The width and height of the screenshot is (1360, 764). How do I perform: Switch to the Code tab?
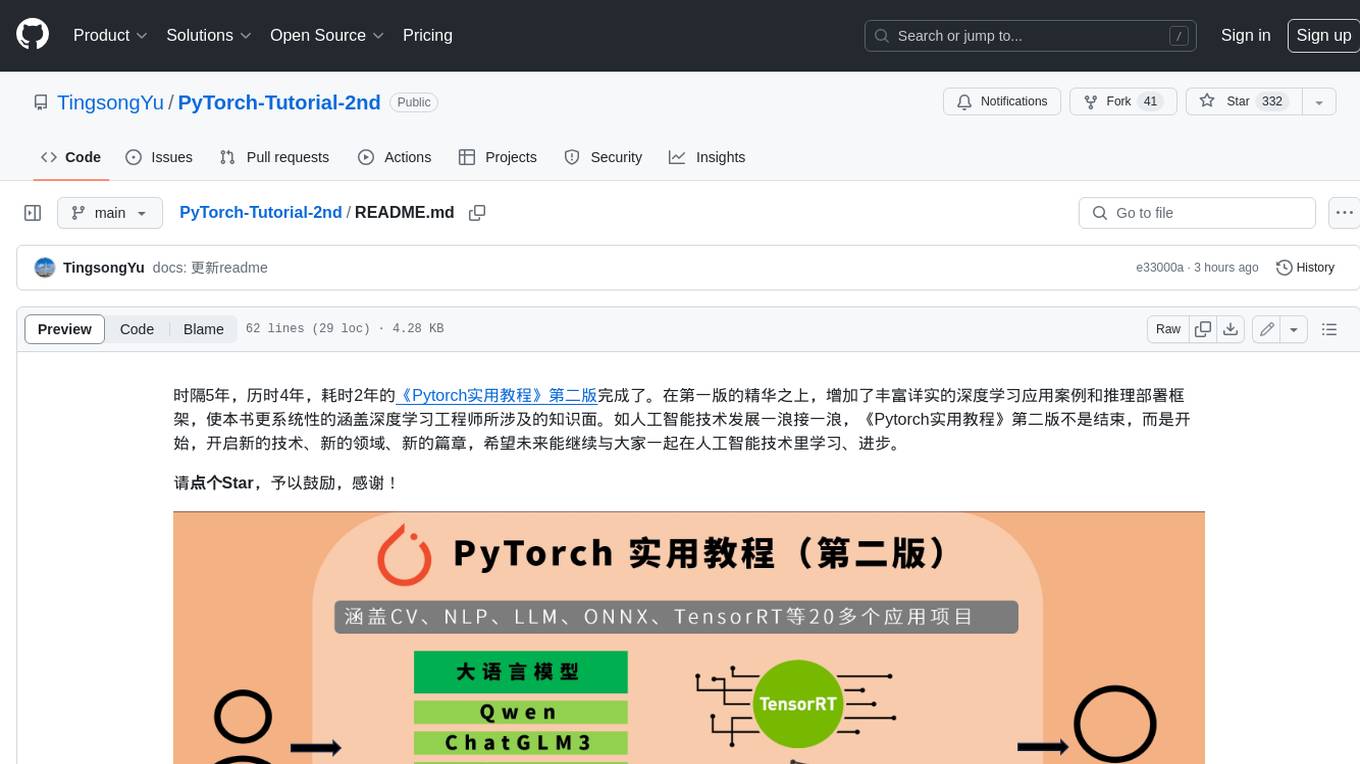(70, 157)
